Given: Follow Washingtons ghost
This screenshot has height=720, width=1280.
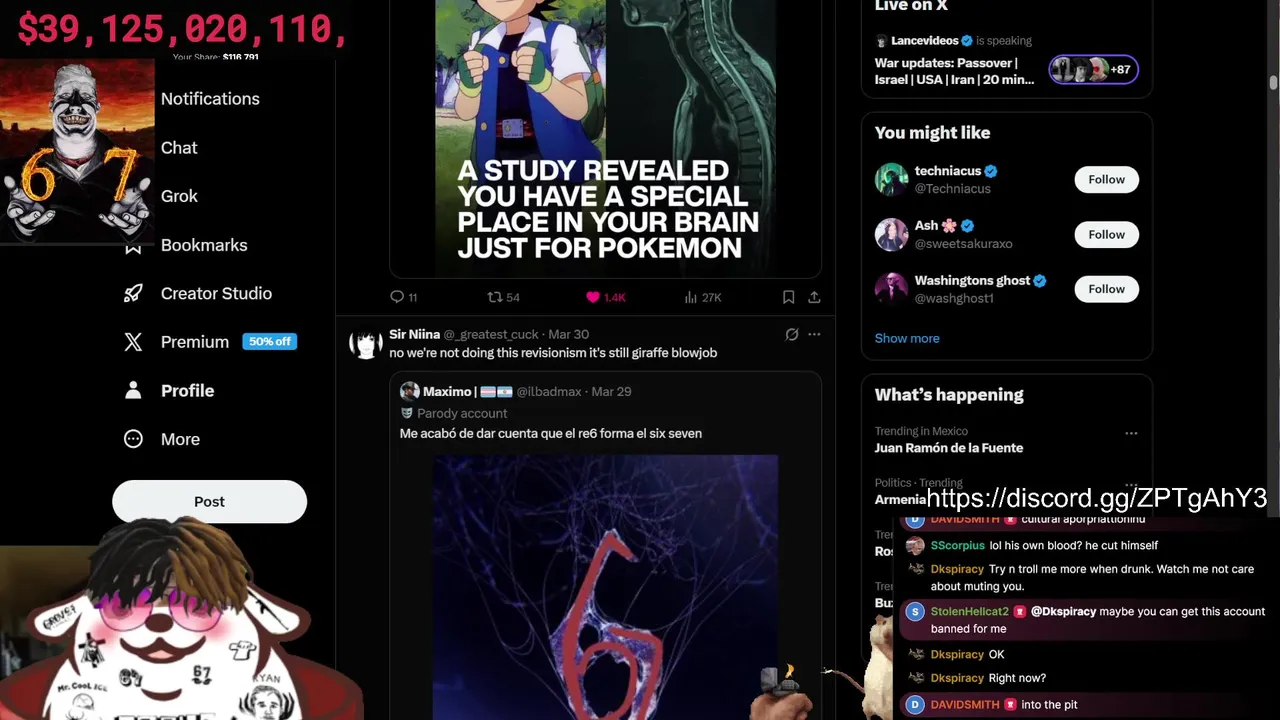Looking at the screenshot, I should 1106,289.
